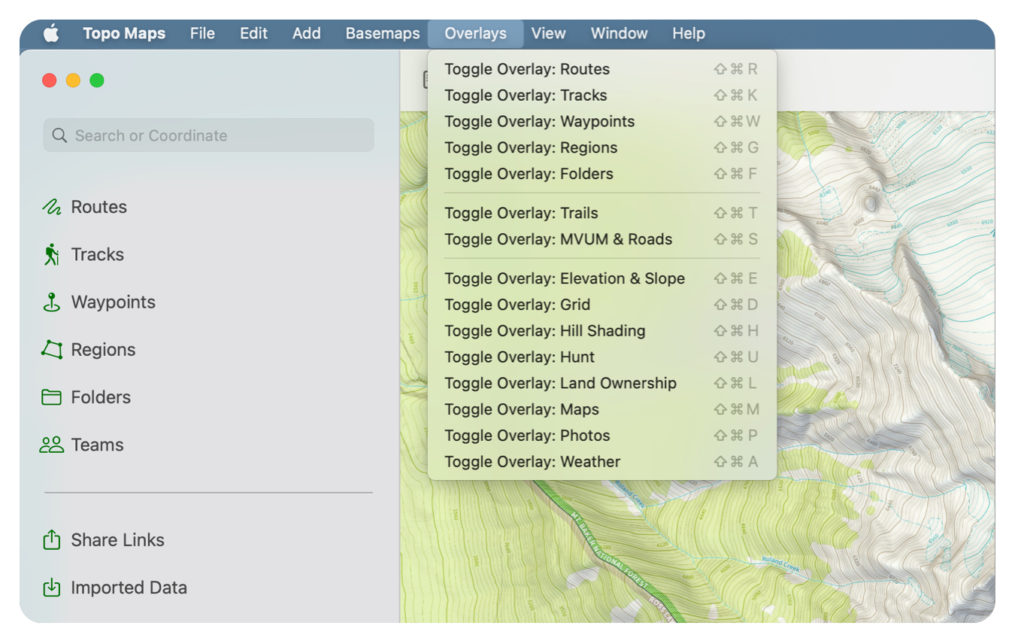Choose Toggle Overlay: Photos

coord(601,435)
